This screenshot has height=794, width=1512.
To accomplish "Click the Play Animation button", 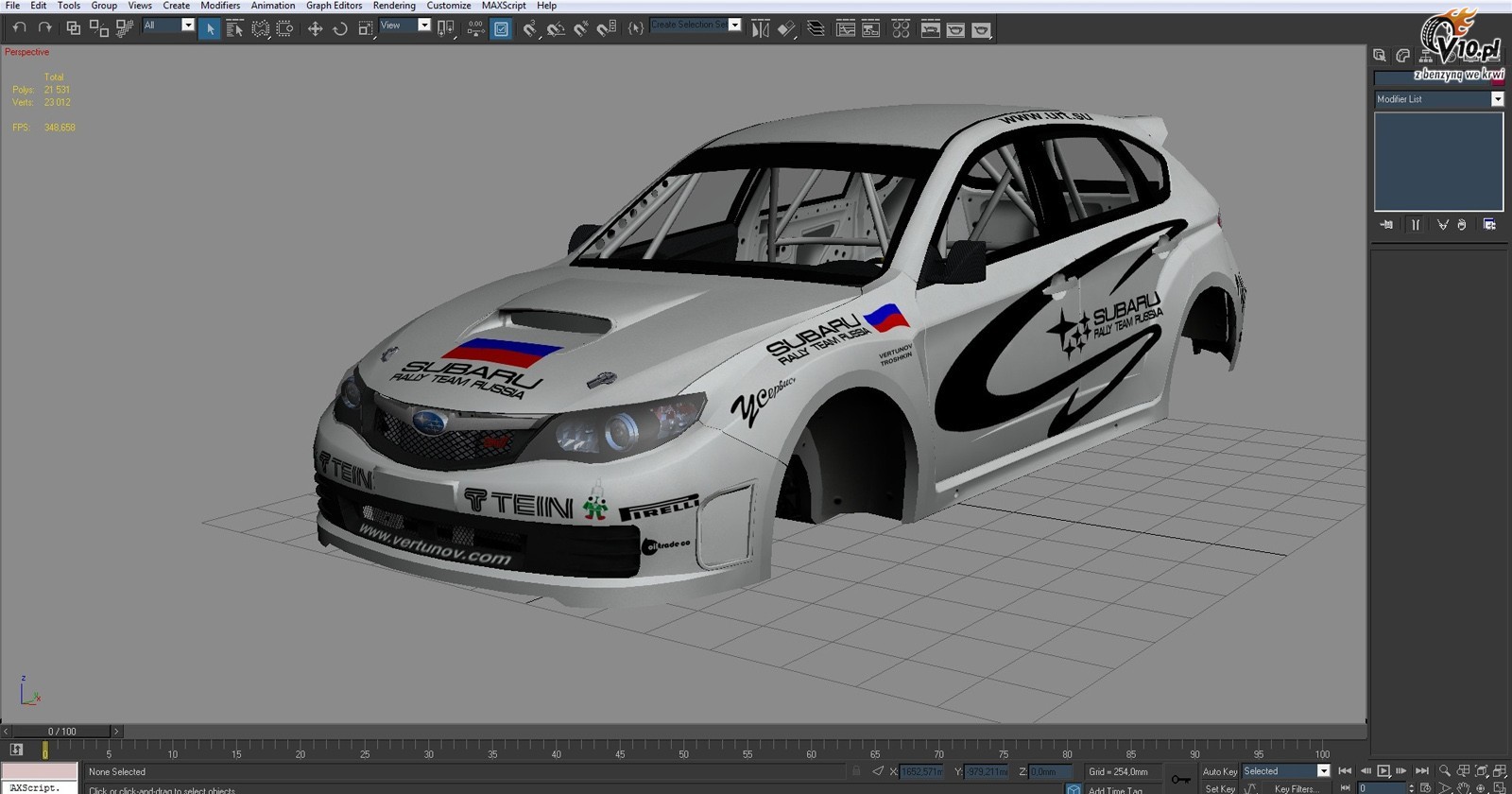I will tap(1383, 771).
